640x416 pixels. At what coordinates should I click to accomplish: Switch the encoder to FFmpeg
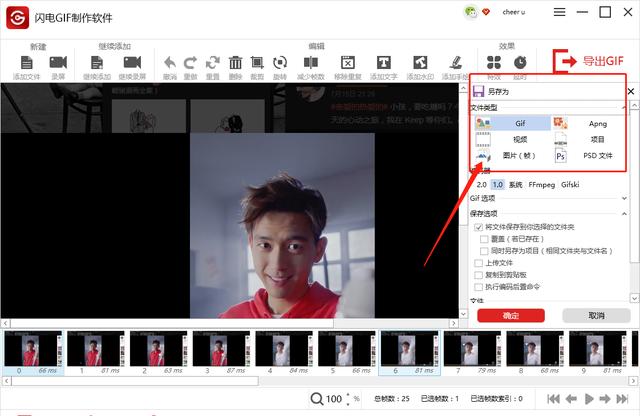[542, 185]
